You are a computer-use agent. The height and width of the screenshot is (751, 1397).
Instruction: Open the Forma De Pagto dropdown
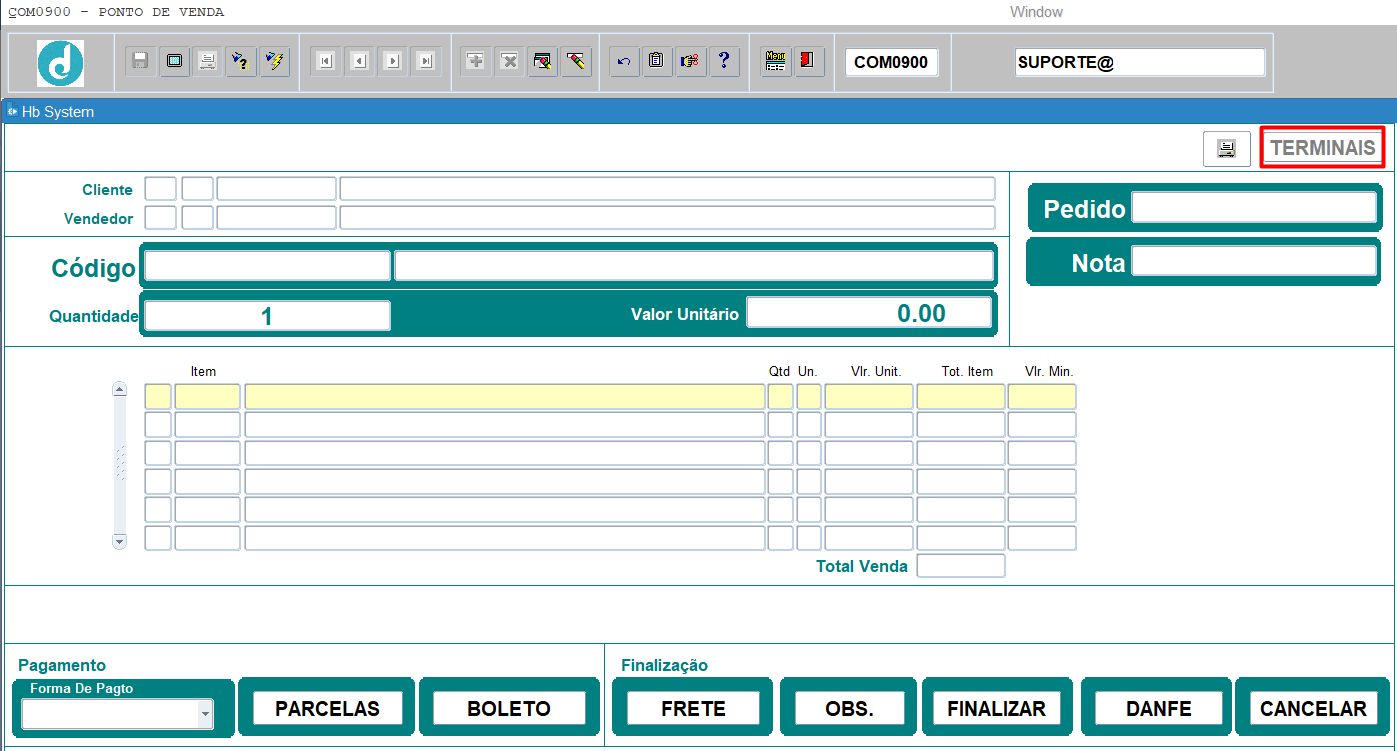(x=205, y=714)
